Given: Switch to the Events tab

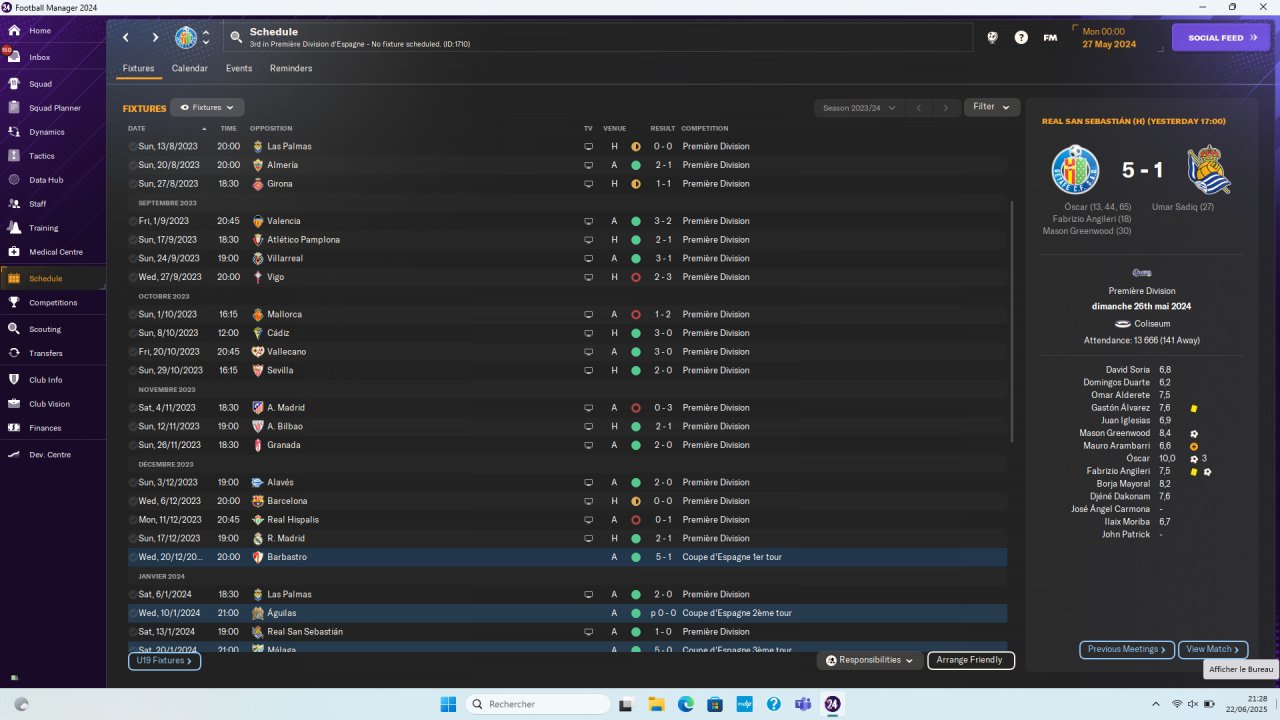Looking at the screenshot, I should 239,69.
